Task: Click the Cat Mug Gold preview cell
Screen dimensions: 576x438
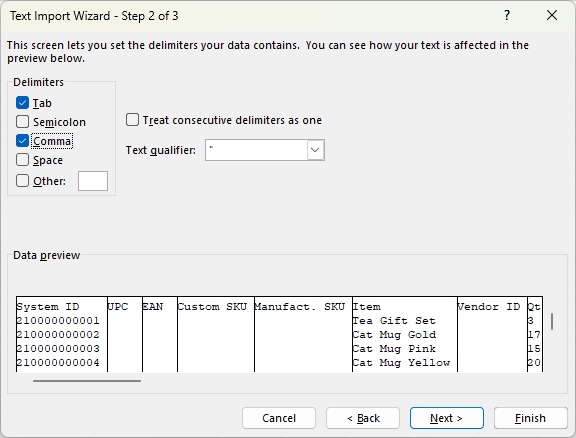Action: pos(394,335)
